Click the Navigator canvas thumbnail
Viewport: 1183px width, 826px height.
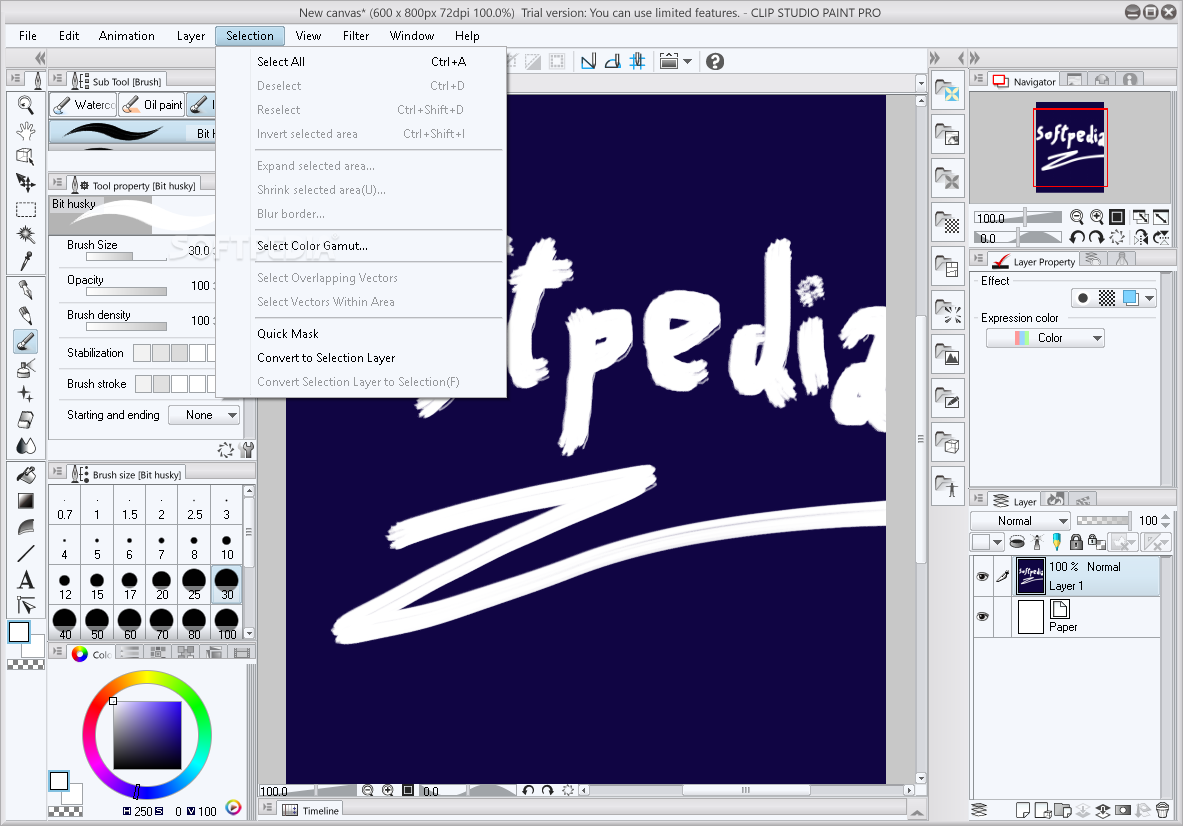(x=1070, y=147)
